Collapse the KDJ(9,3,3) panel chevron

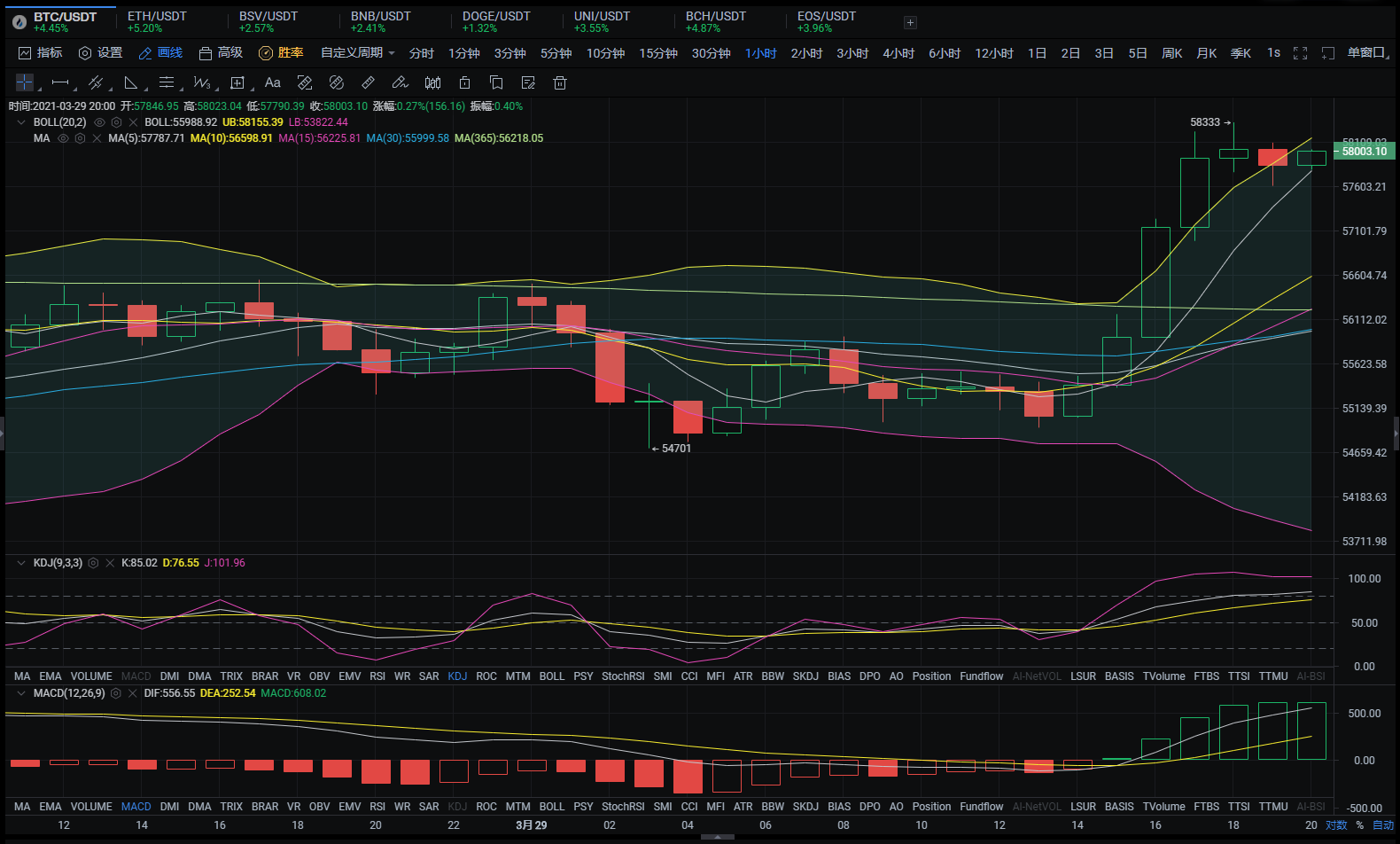click(21, 563)
